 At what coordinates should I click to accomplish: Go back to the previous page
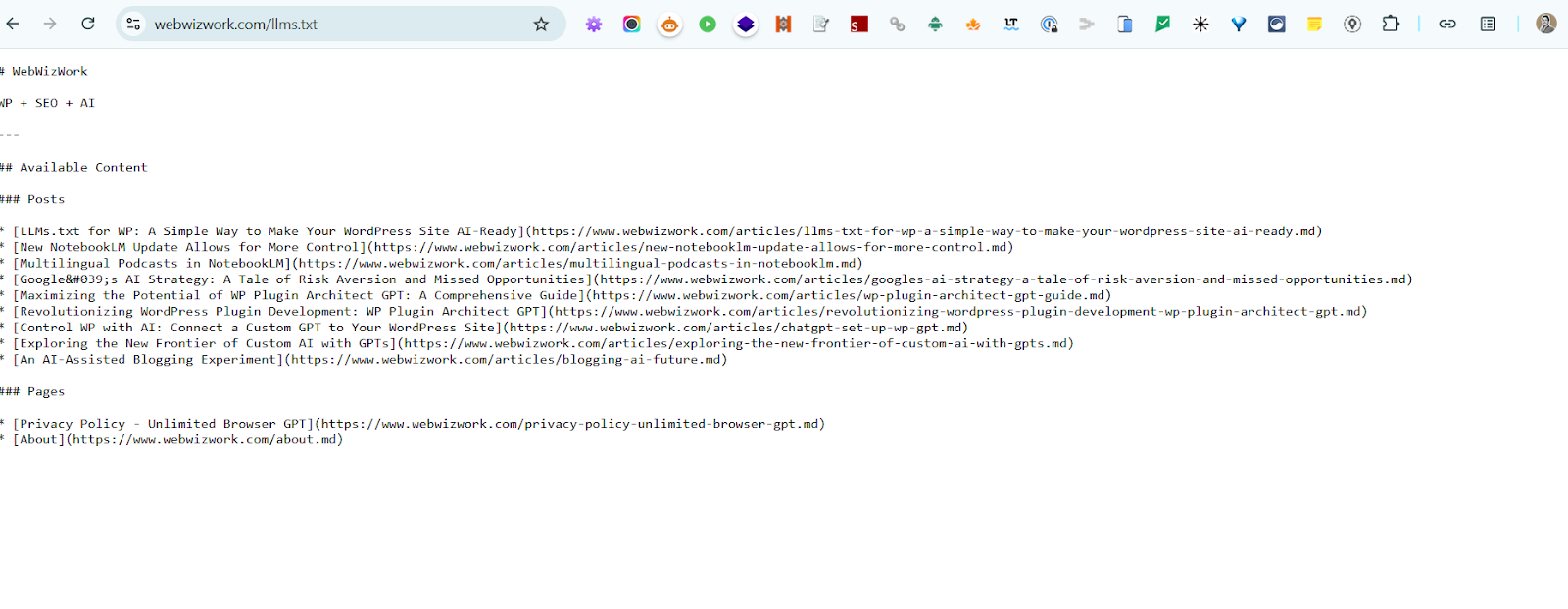pyautogui.click(x=12, y=24)
